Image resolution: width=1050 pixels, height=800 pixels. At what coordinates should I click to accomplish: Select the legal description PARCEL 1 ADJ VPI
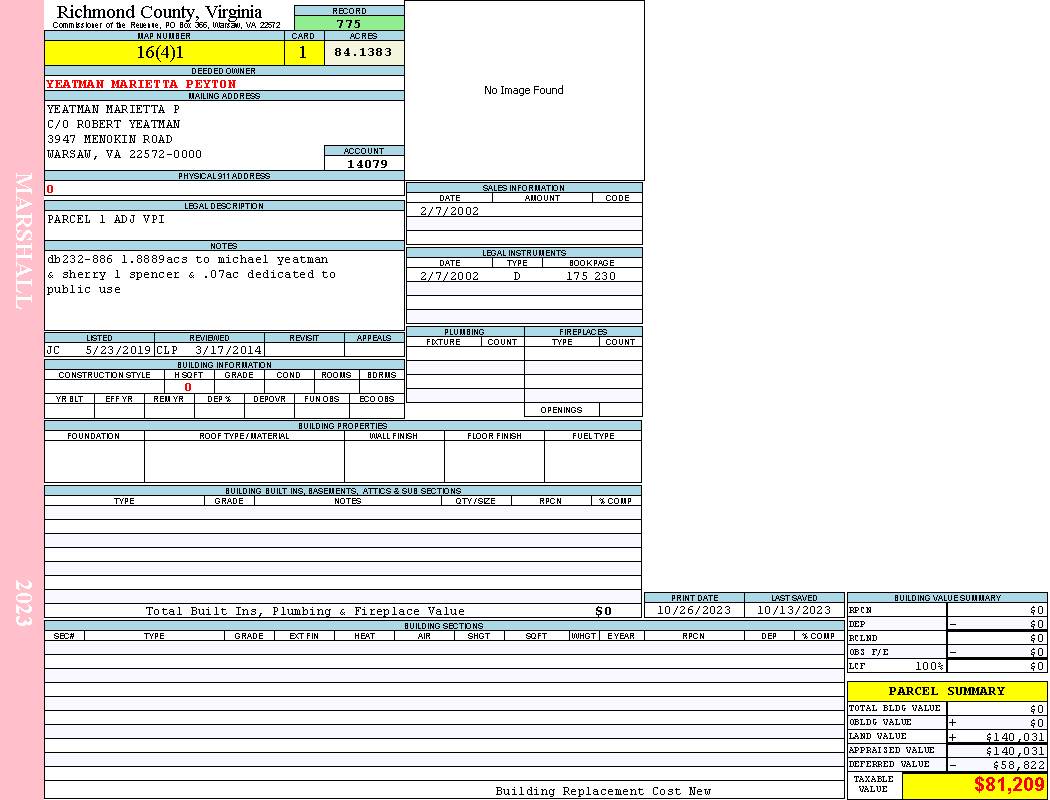(106, 219)
